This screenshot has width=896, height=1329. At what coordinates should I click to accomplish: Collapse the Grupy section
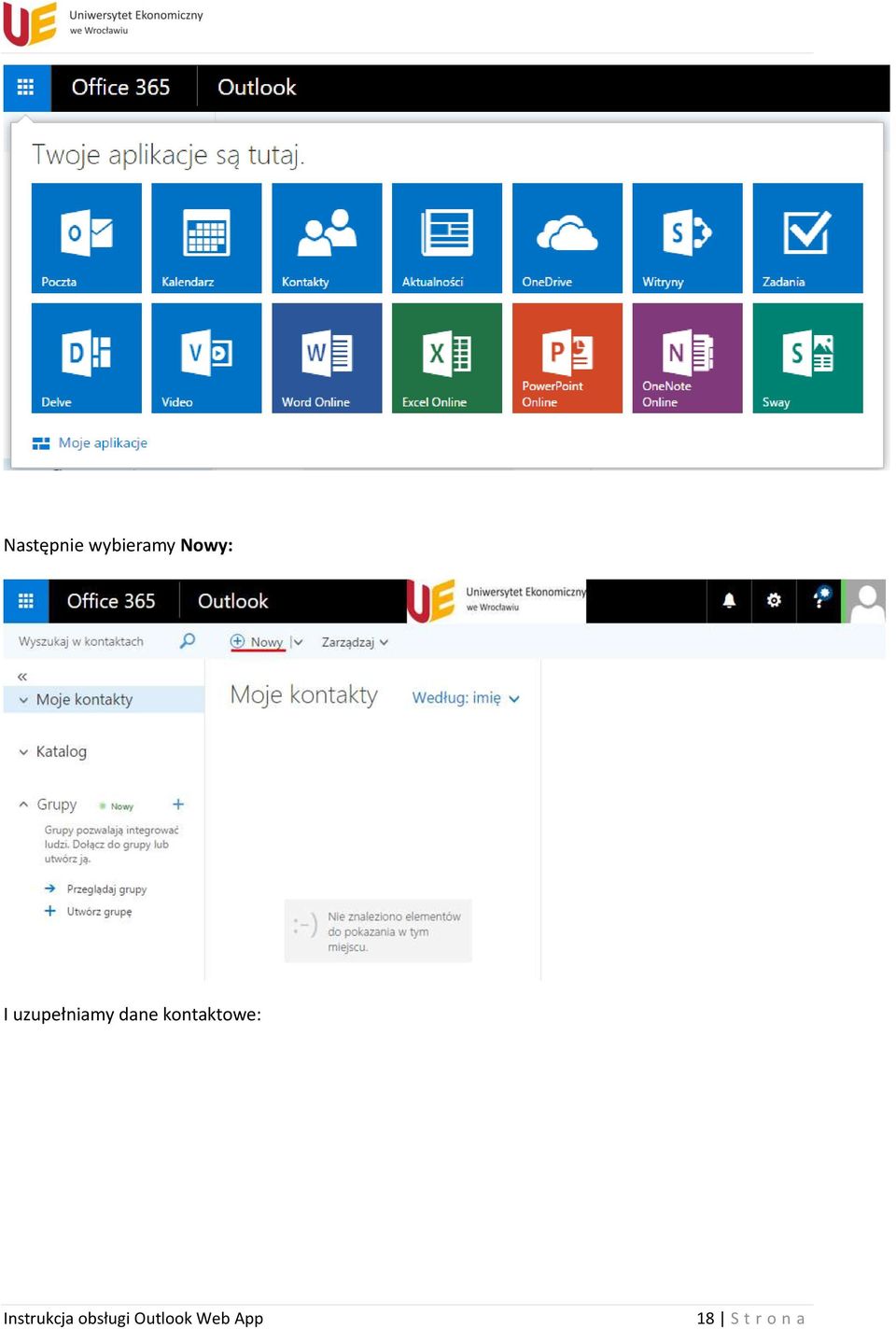tap(24, 804)
